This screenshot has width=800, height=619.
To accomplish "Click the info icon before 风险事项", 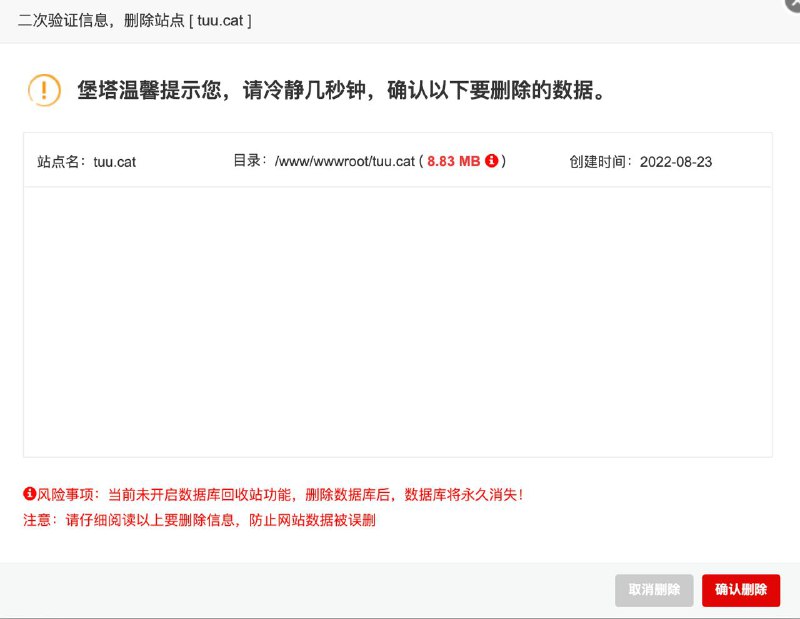I will [x=28, y=494].
